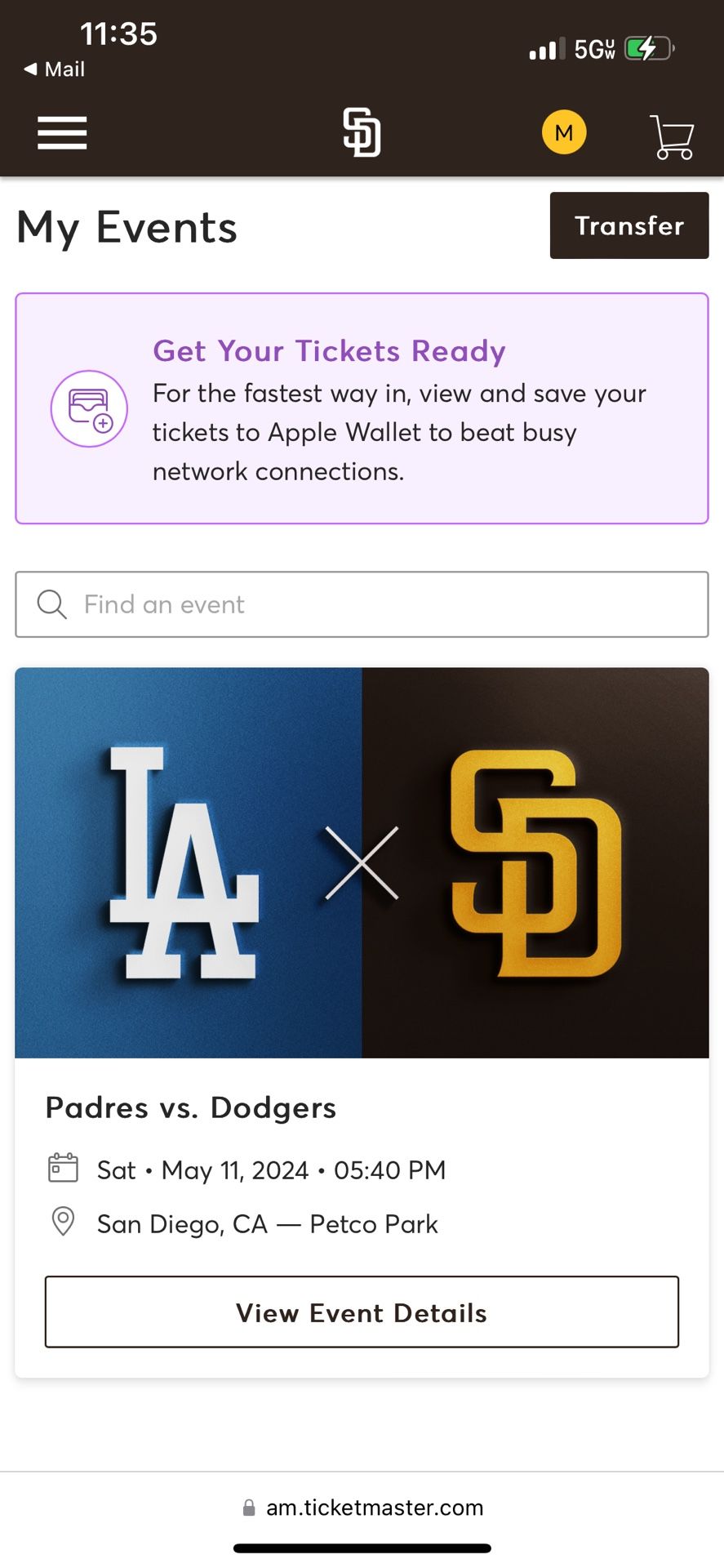The width and height of the screenshot is (724, 1568).
Task: Tap the search magnifier icon
Action: pyautogui.click(x=51, y=604)
